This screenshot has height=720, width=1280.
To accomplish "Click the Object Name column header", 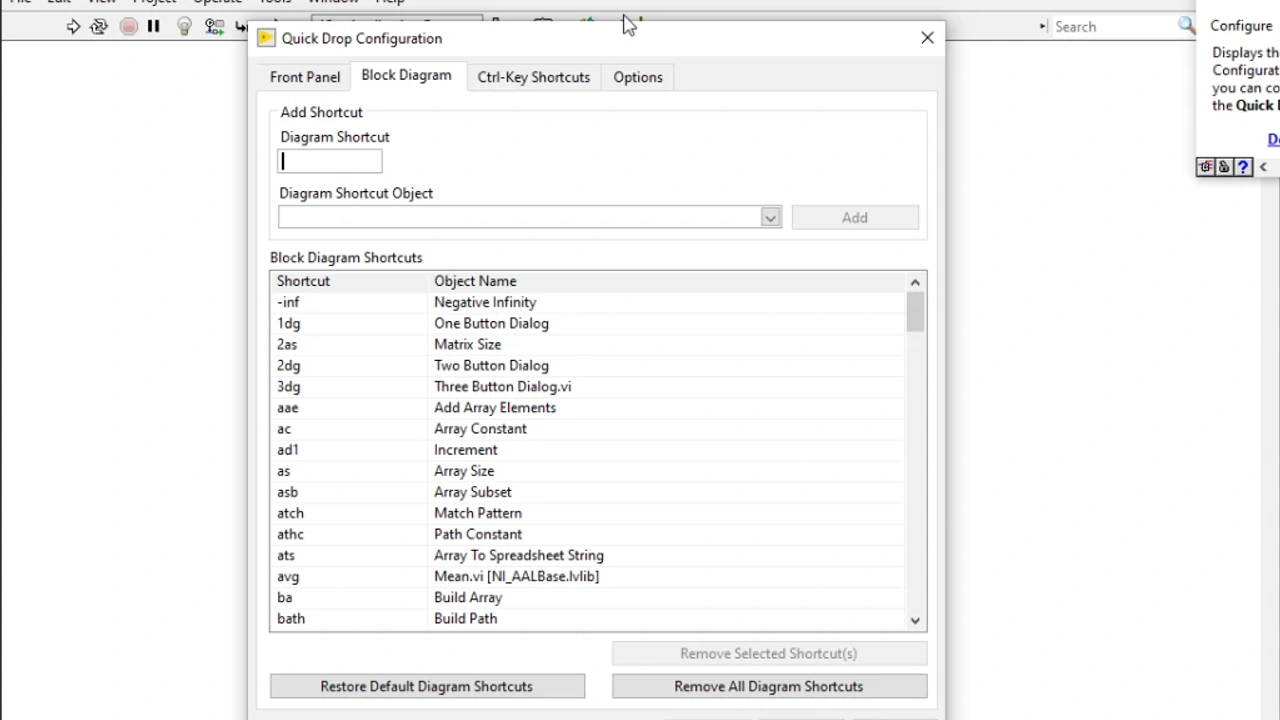I will (666, 281).
